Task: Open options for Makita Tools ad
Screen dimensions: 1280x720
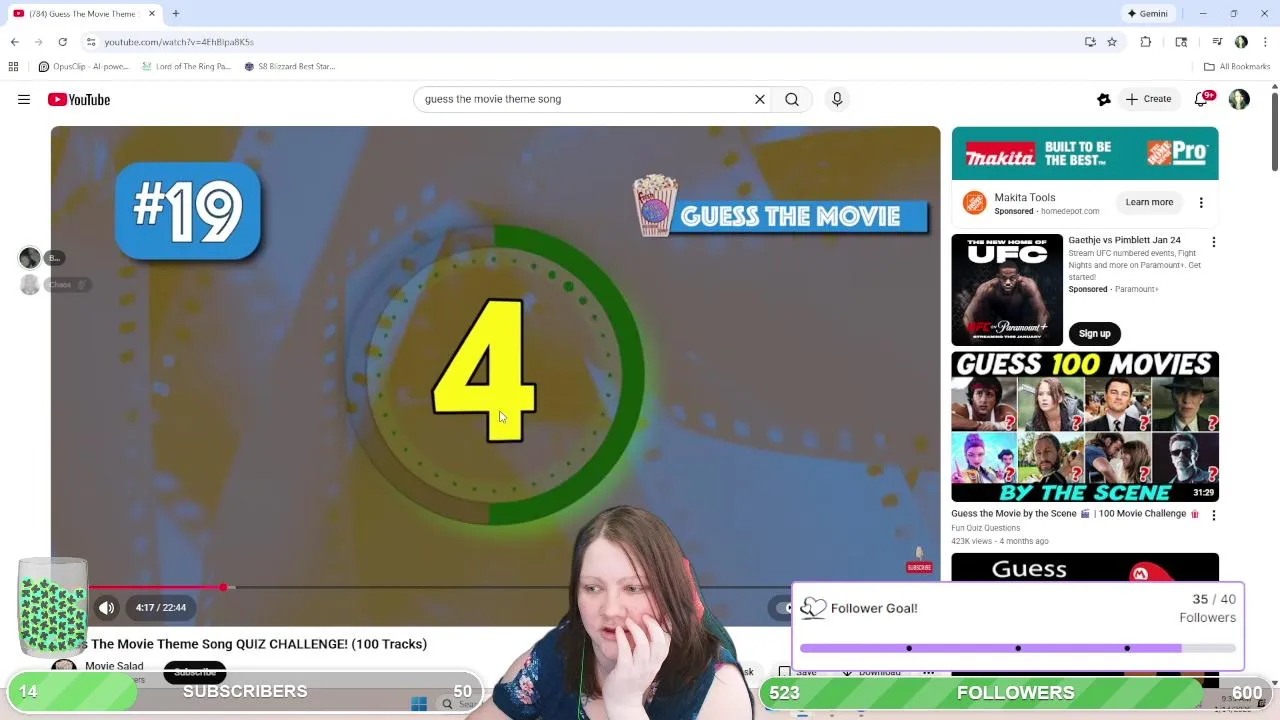Action: point(1201,202)
